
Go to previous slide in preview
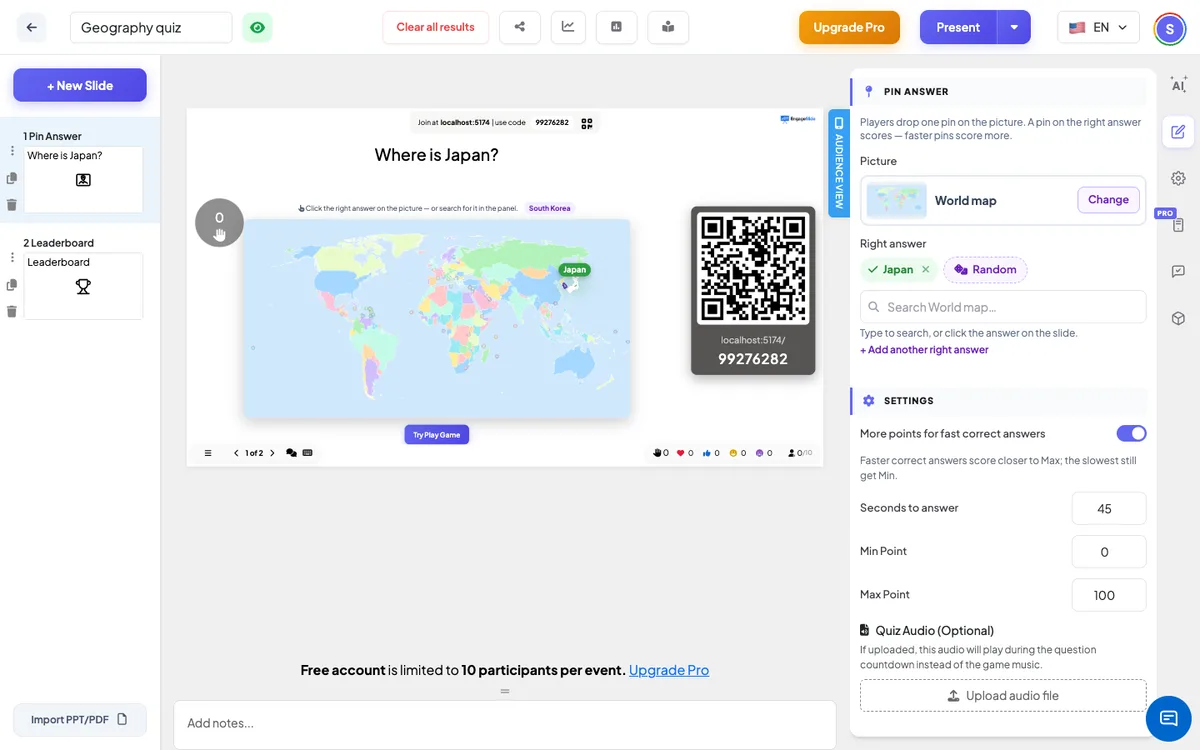pyautogui.click(x=236, y=453)
